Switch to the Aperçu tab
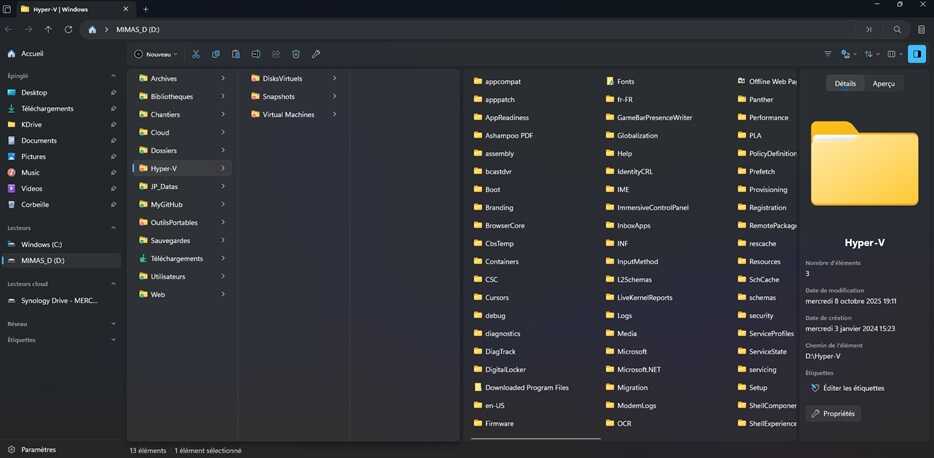Viewport: 934px width, 458px height. (x=883, y=84)
